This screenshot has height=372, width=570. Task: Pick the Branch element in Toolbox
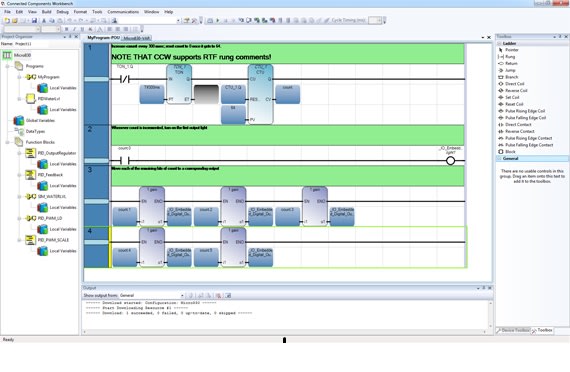[x=508, y=77]
